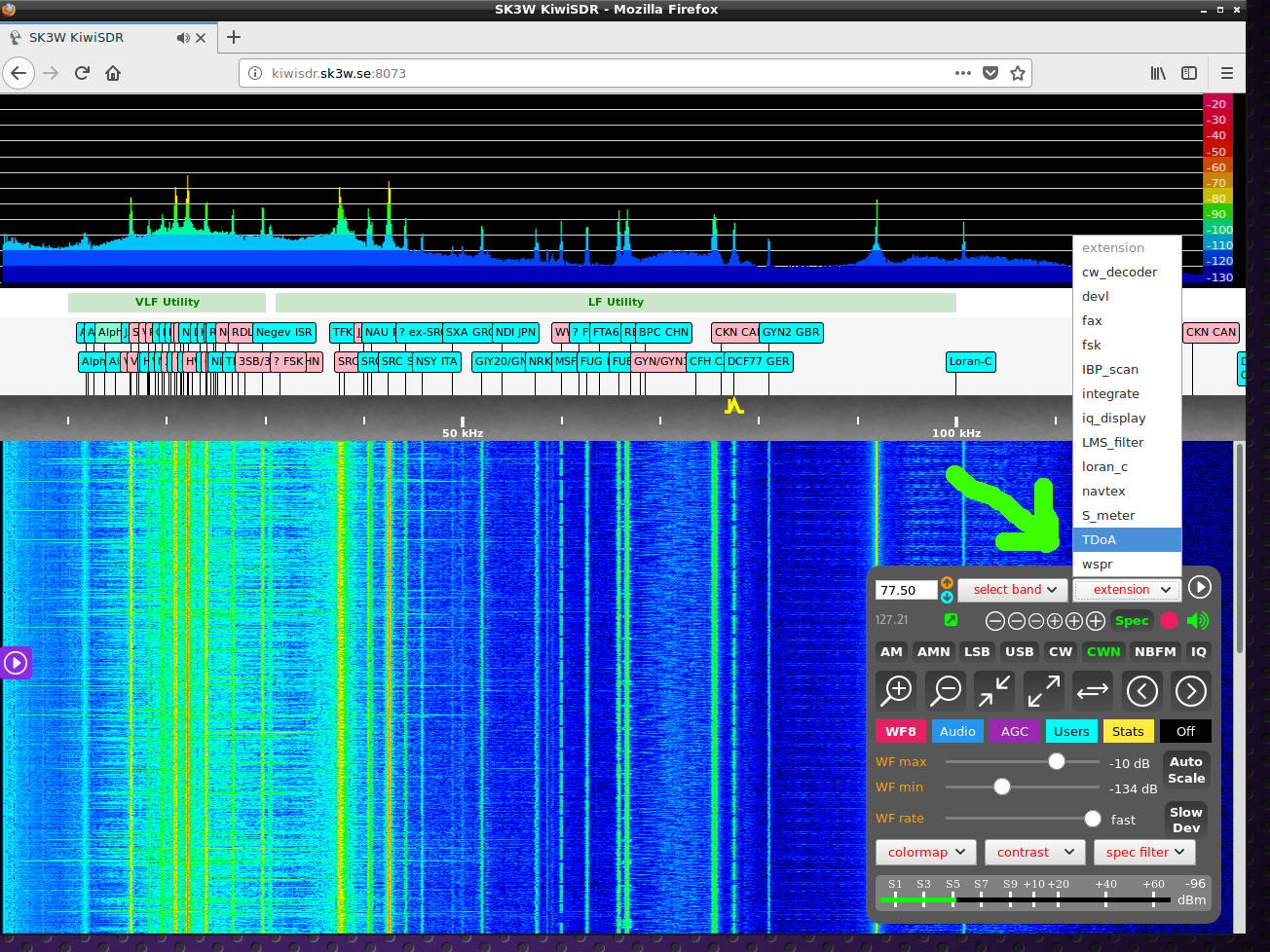Click the waterfall zoom in magnifier
The width and height of the screenshot is (1270, 952).
(896, 691)
